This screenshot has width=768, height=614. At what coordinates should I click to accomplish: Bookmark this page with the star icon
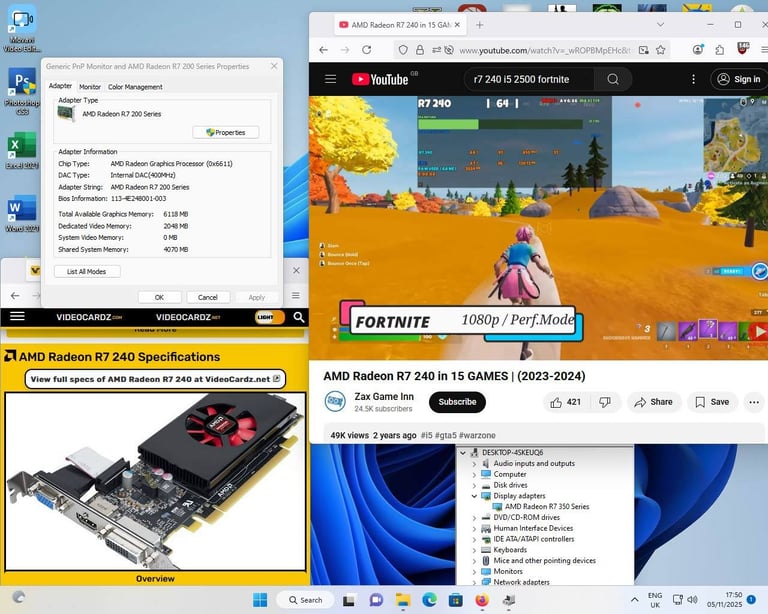pyautogui.click(x=661, y=50)
